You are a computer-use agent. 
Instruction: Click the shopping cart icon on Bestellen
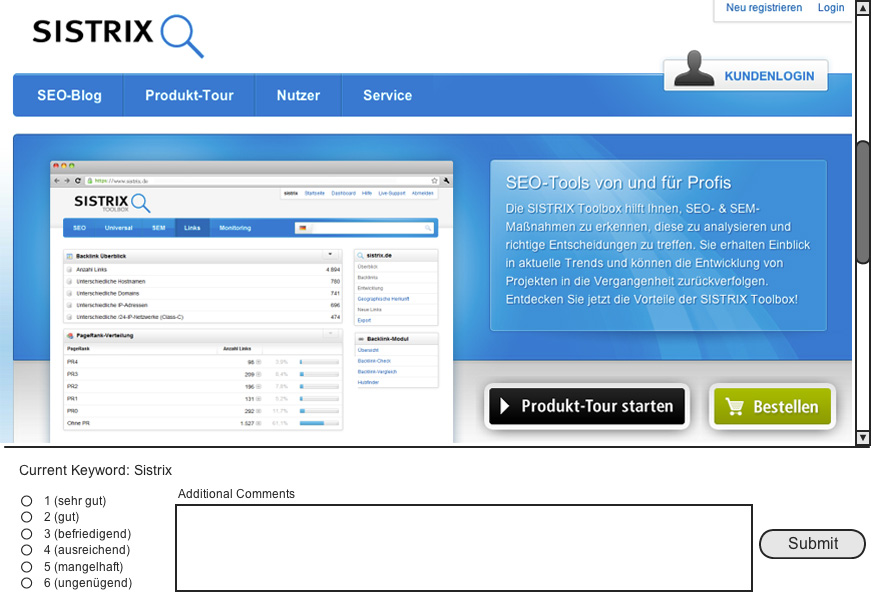(735, 407)
